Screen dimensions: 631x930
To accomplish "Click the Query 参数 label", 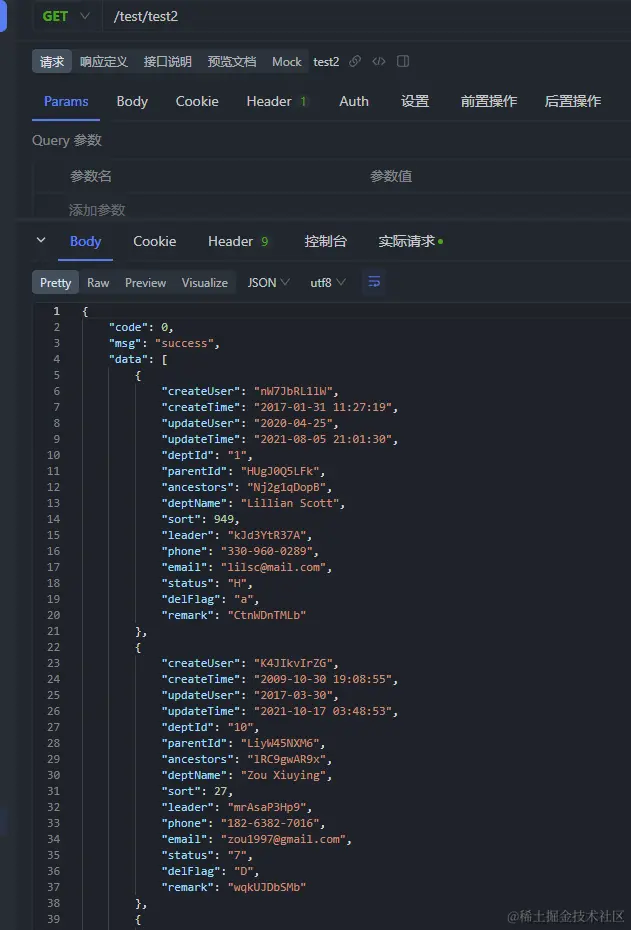I will coord(66,141).
